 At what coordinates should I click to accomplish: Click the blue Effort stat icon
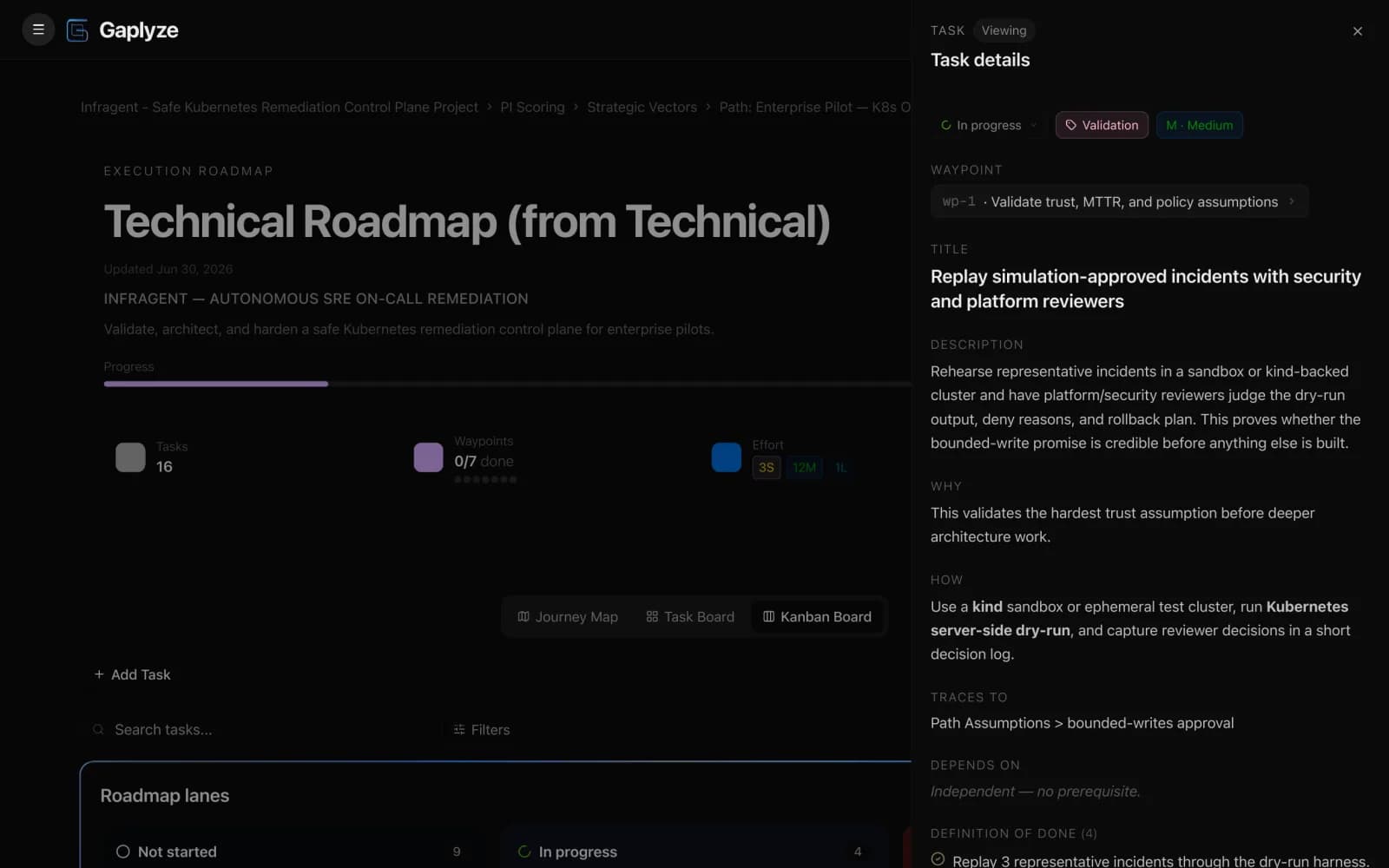pyautogui.click(x=727, y=457)
